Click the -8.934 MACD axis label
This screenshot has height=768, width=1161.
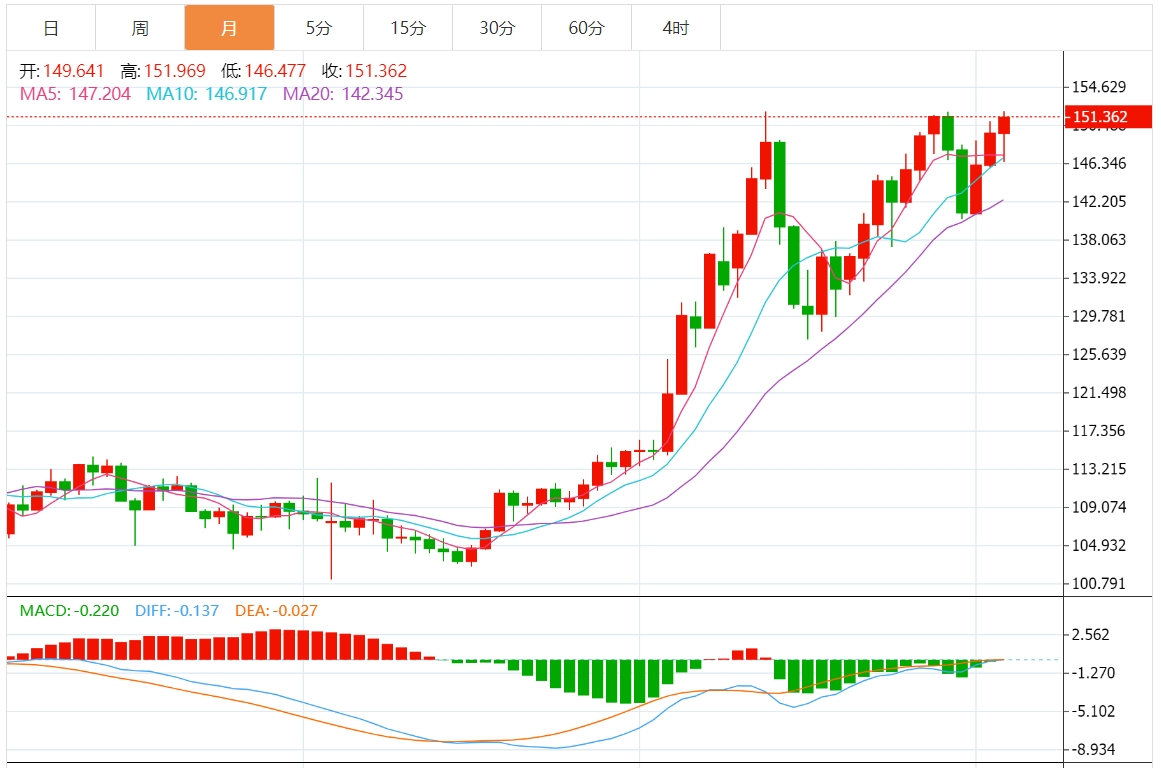1094,749
